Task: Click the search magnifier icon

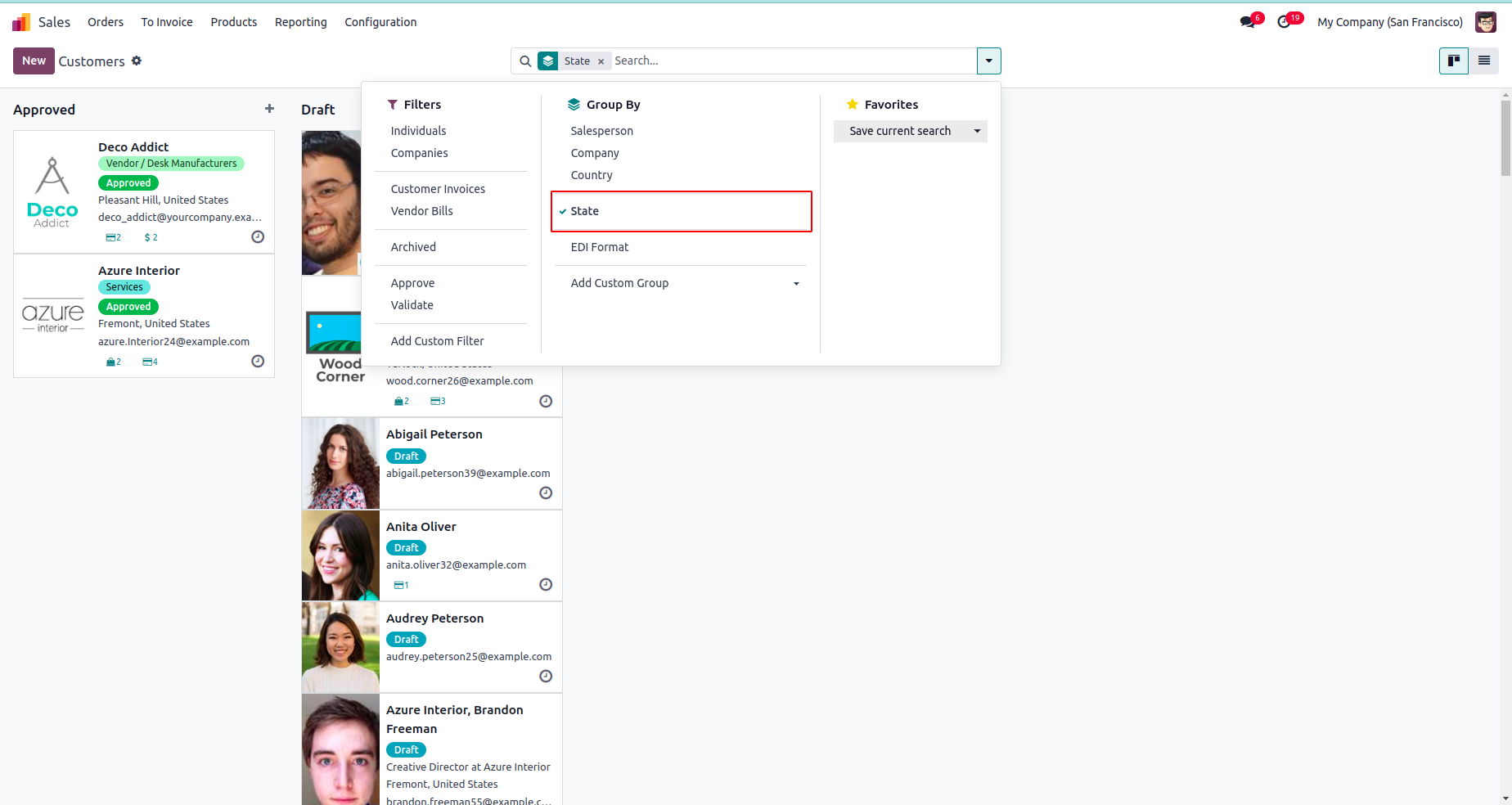Action: coord(525,61)
